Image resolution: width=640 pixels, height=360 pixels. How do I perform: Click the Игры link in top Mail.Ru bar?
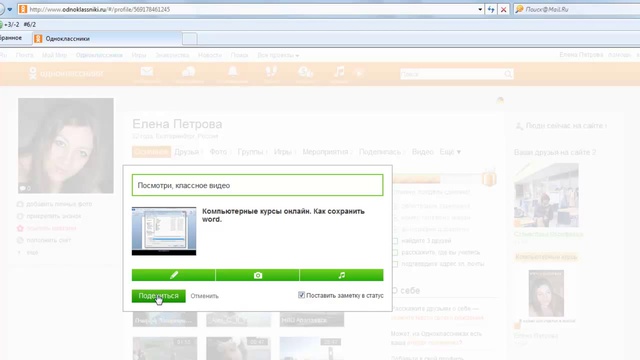click(x=139, y=55)
